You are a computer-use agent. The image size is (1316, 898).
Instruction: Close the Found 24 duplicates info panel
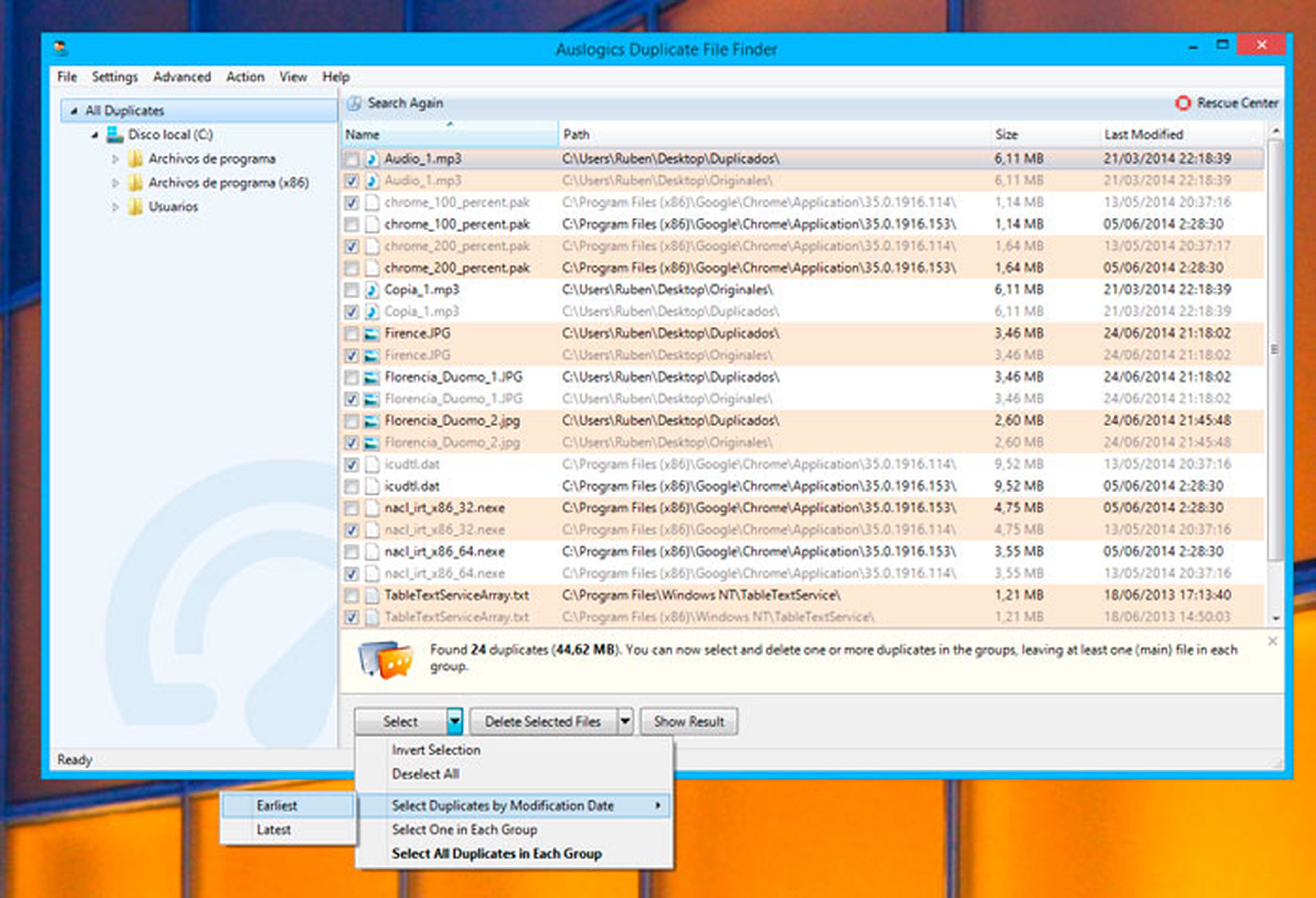1272,641
